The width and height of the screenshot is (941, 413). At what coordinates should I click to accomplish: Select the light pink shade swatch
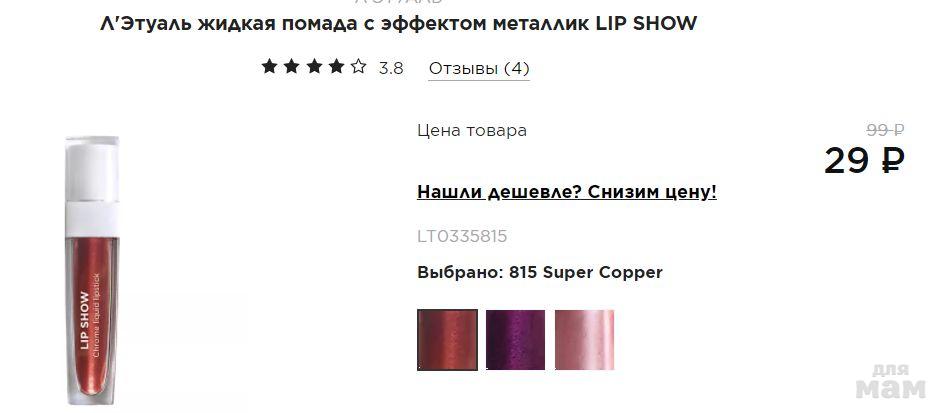pos(585,340)
